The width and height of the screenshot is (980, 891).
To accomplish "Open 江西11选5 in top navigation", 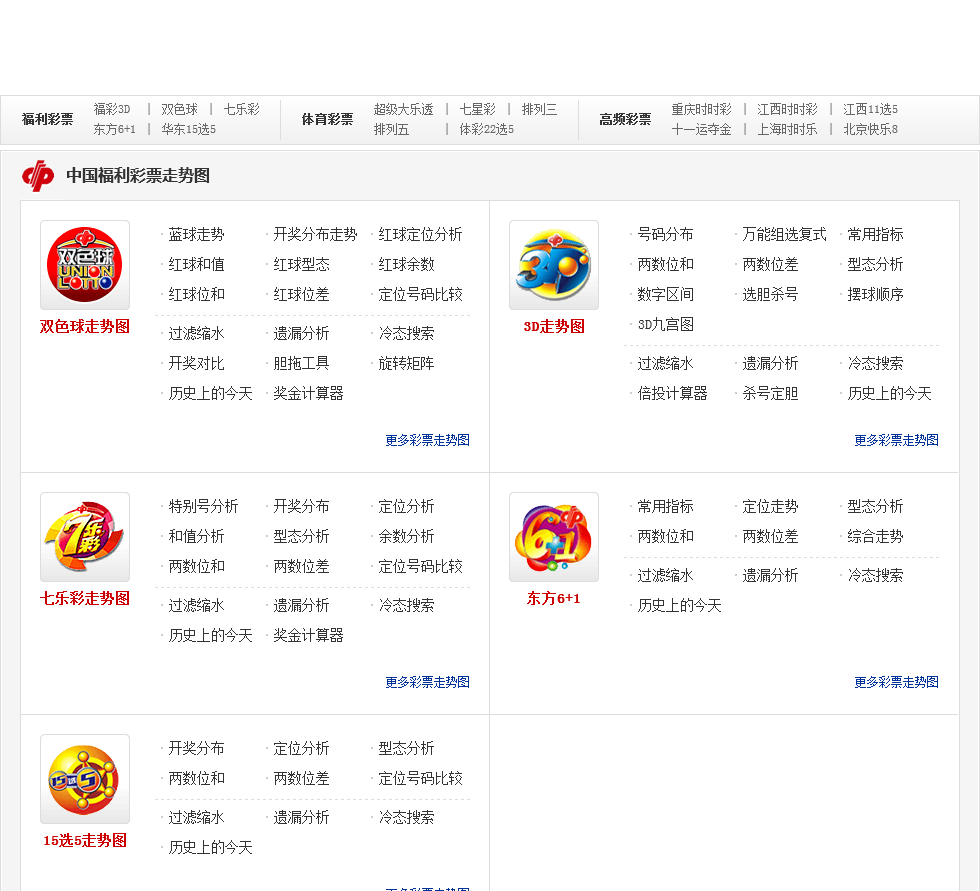I will click(x=870, y=109).
